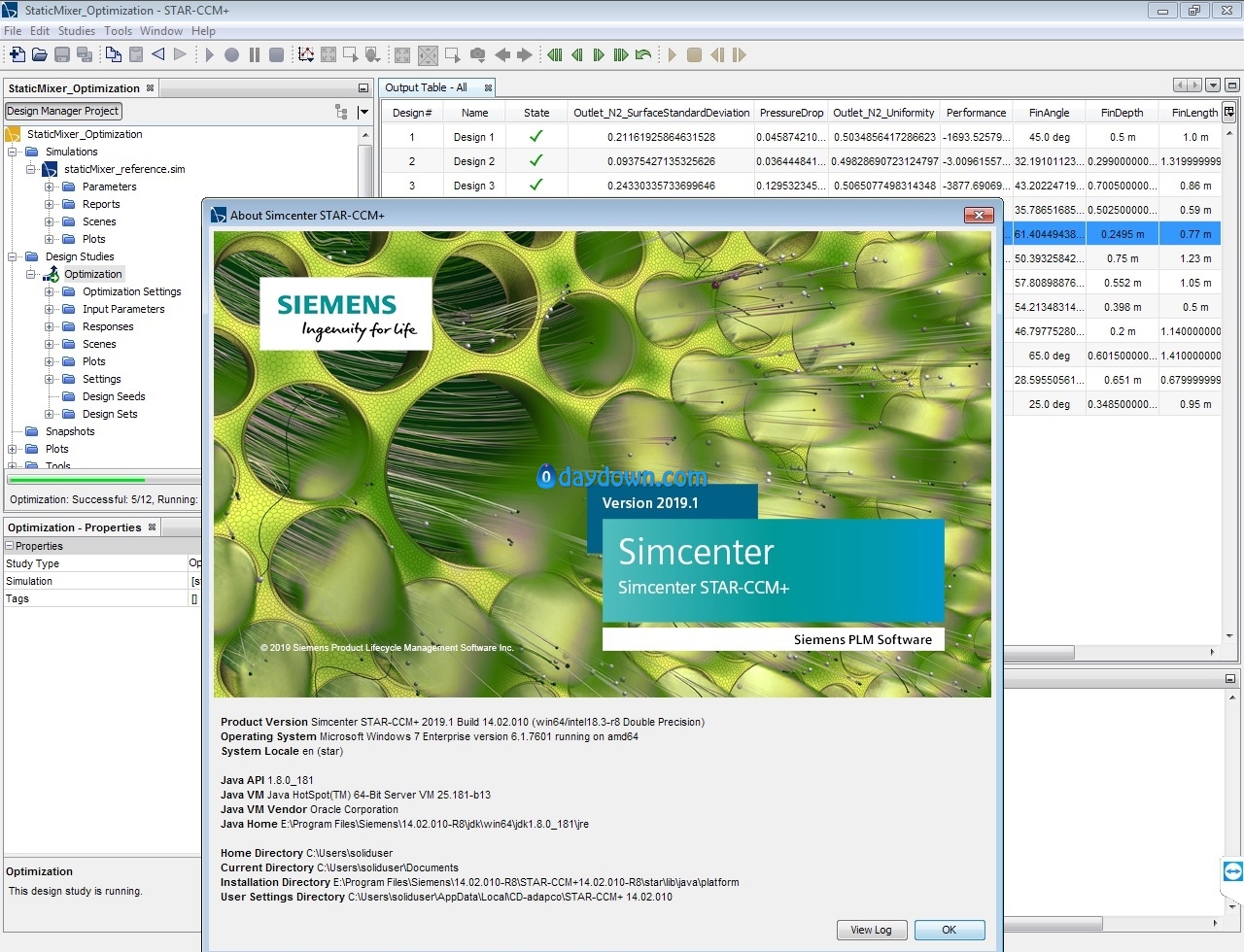The image size is (1244, 952).
Task: Select the Snapshots tree item
Action: pyautogui.click(x=70, y=431)
